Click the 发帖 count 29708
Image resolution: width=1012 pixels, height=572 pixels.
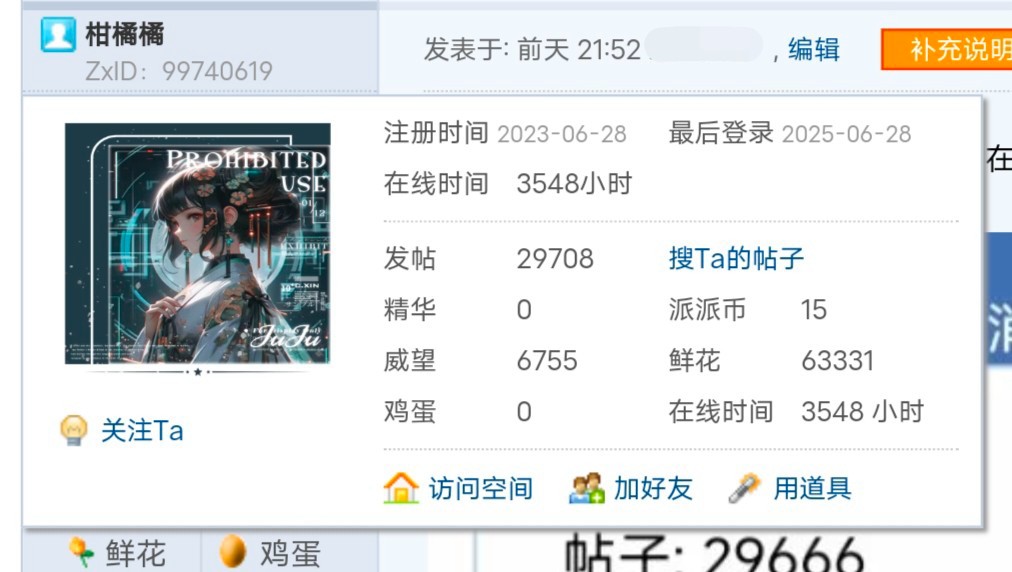click(x=555, y=259)
